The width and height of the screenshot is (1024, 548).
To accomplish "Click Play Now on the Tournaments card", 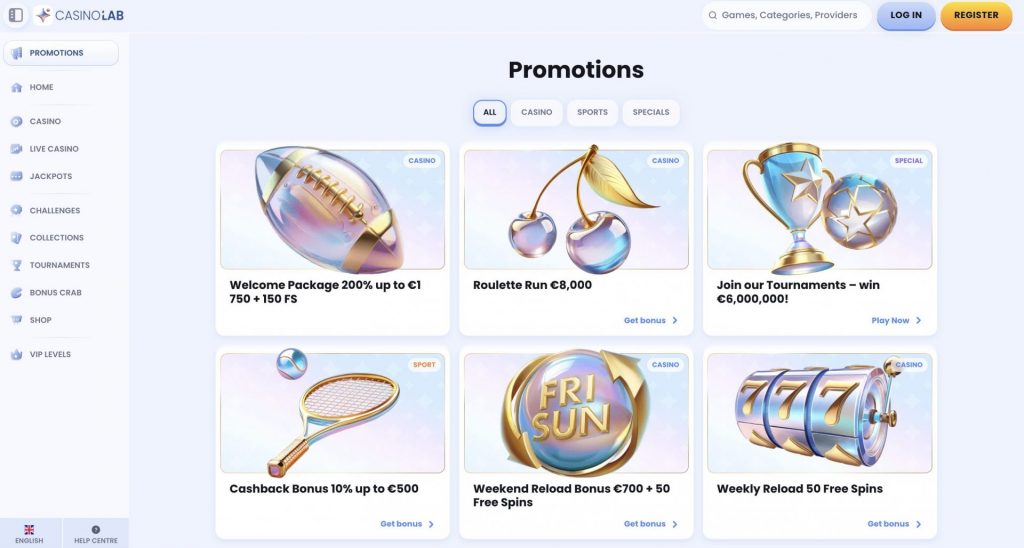I will (x=896, y=321).
